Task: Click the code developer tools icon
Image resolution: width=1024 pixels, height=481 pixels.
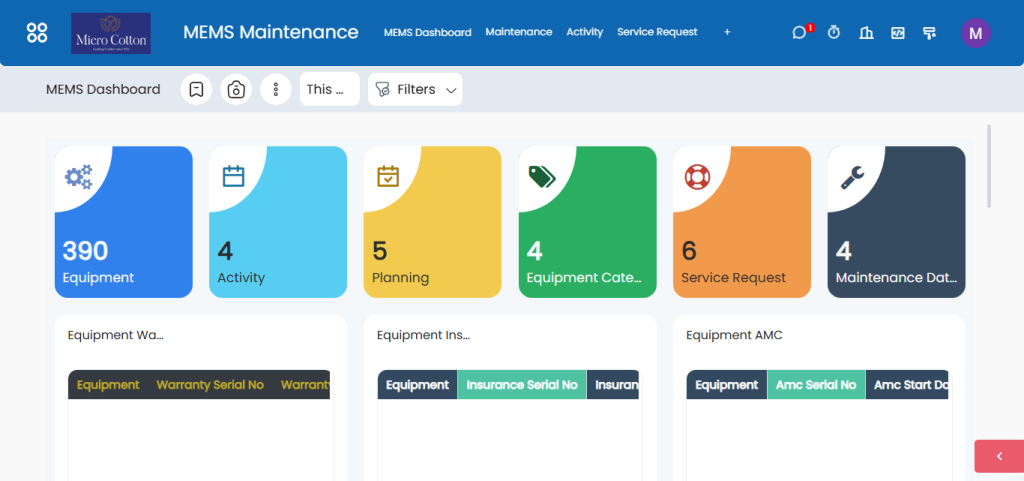Action: tap(898, 33)
